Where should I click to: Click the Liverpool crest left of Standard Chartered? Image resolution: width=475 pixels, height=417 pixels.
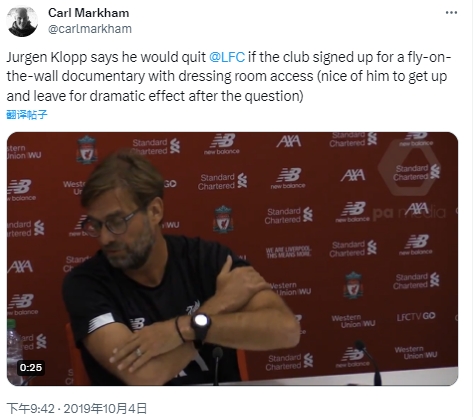(87, 150)
